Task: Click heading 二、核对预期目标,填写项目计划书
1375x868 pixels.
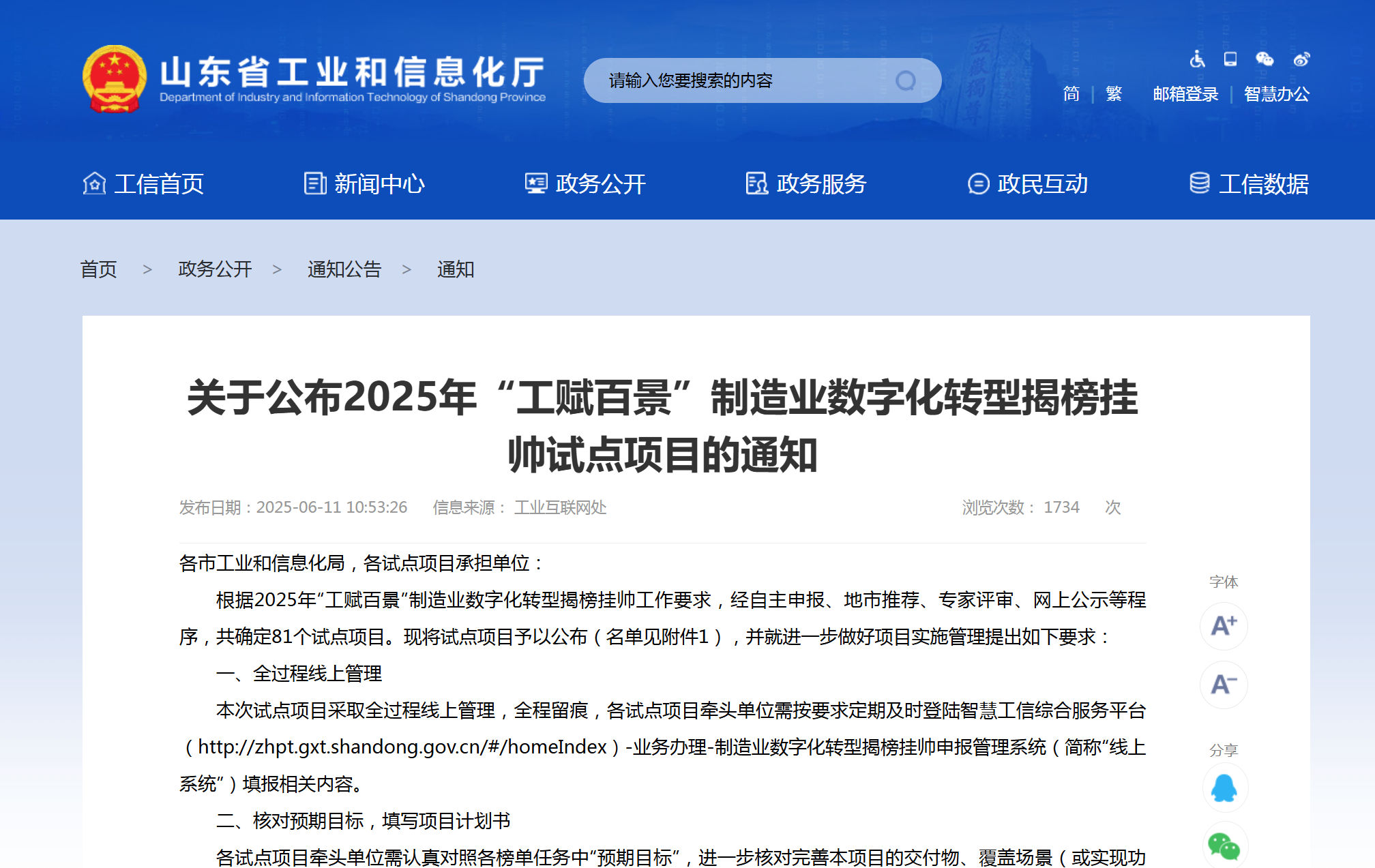Action: 364,820
